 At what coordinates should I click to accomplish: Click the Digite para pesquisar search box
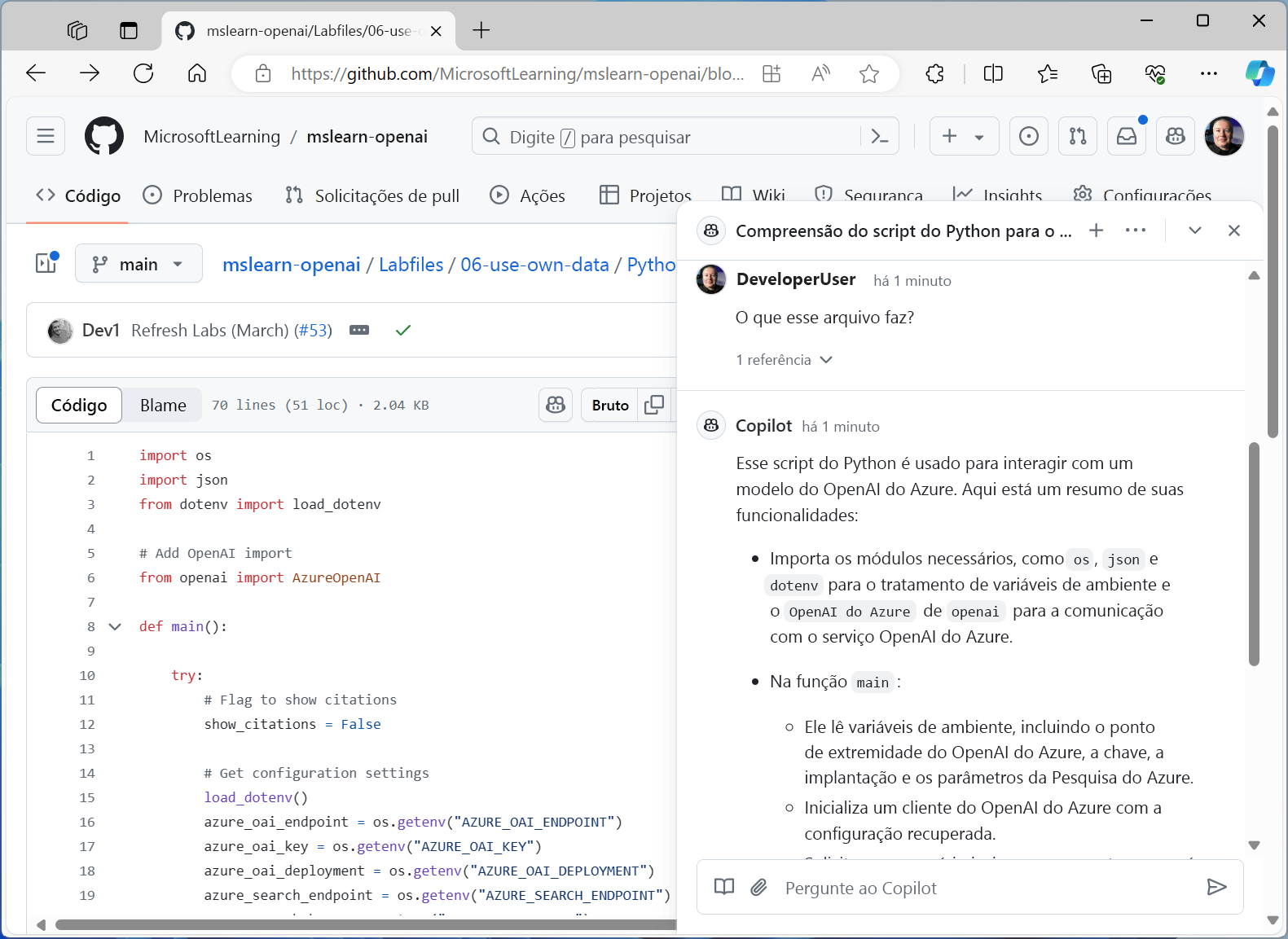coord(668,137)
